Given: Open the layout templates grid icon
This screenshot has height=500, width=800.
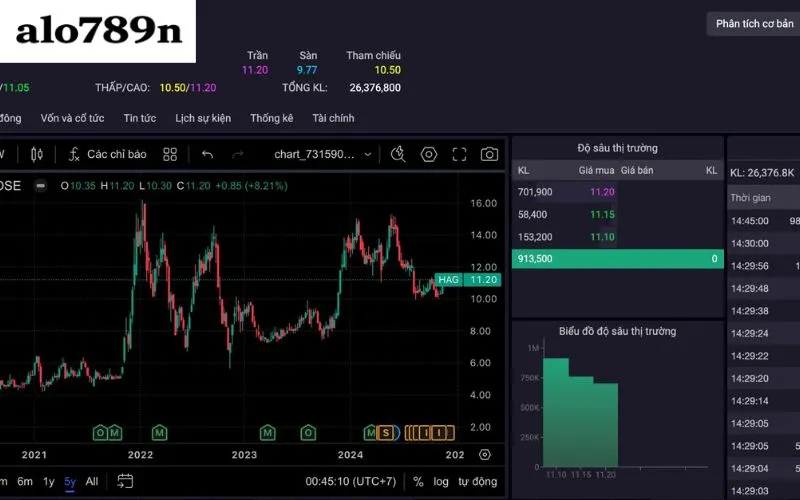Looking at the screenshot, I should point(170,154).
